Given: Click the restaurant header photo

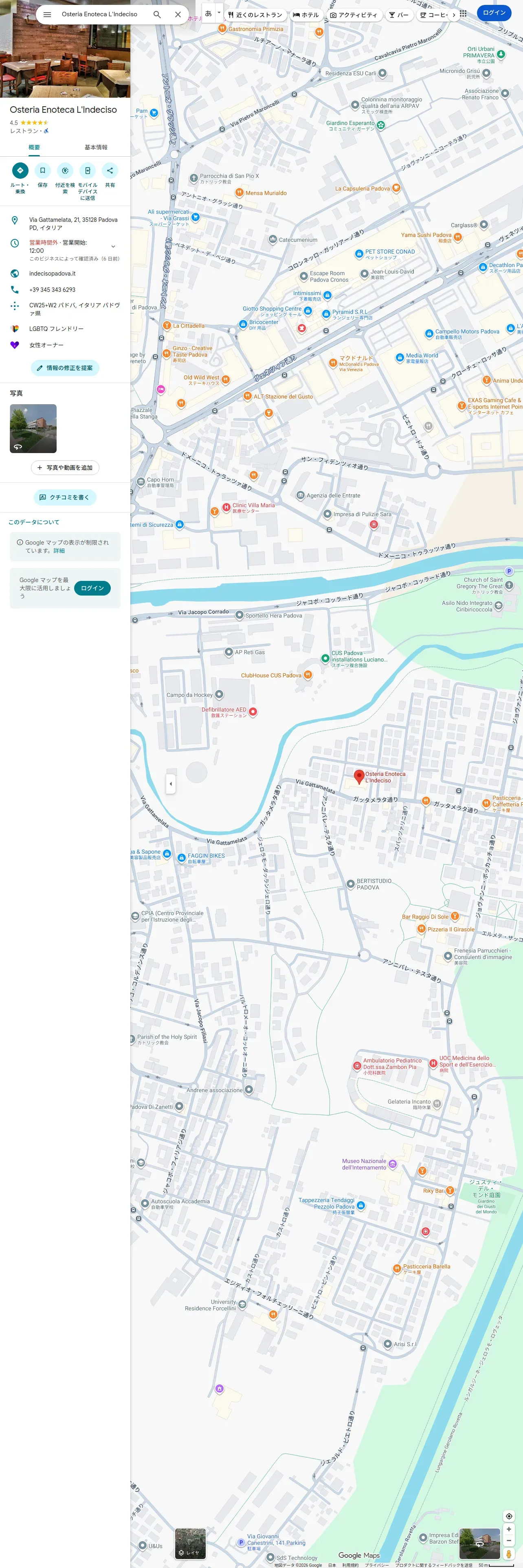Looking at the screenshot, I should click(65, 49).
